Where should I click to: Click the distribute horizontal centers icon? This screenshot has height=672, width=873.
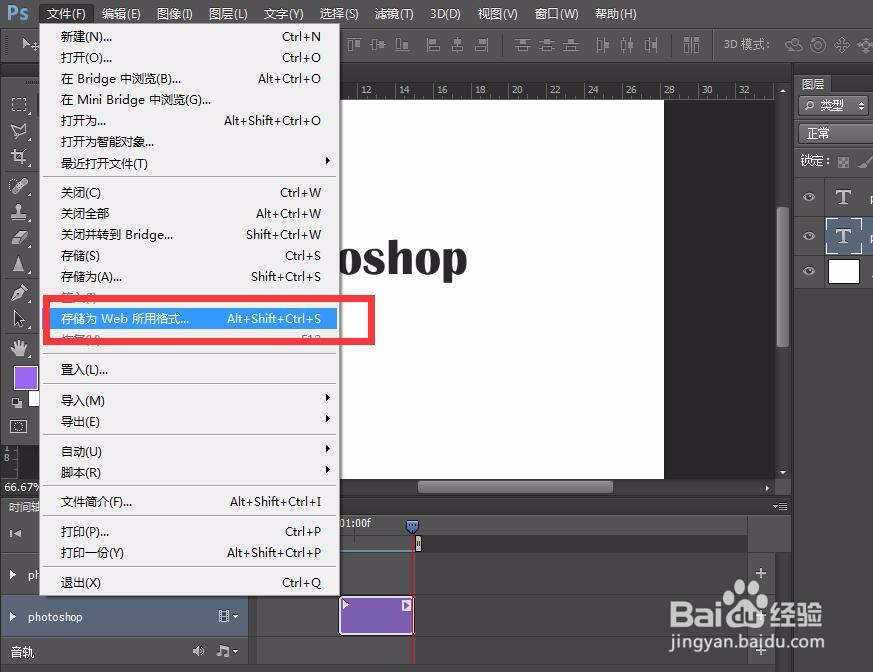[x=626, y=45]
